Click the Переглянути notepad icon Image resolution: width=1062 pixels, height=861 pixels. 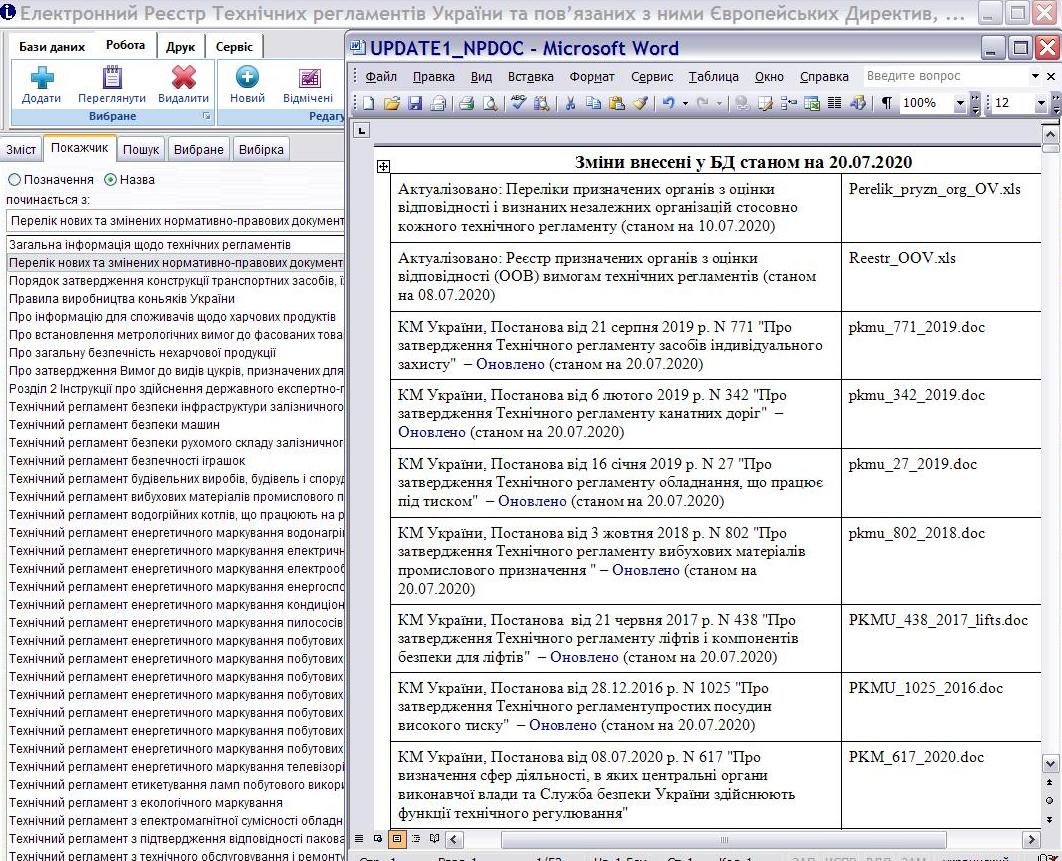(112, 77)
